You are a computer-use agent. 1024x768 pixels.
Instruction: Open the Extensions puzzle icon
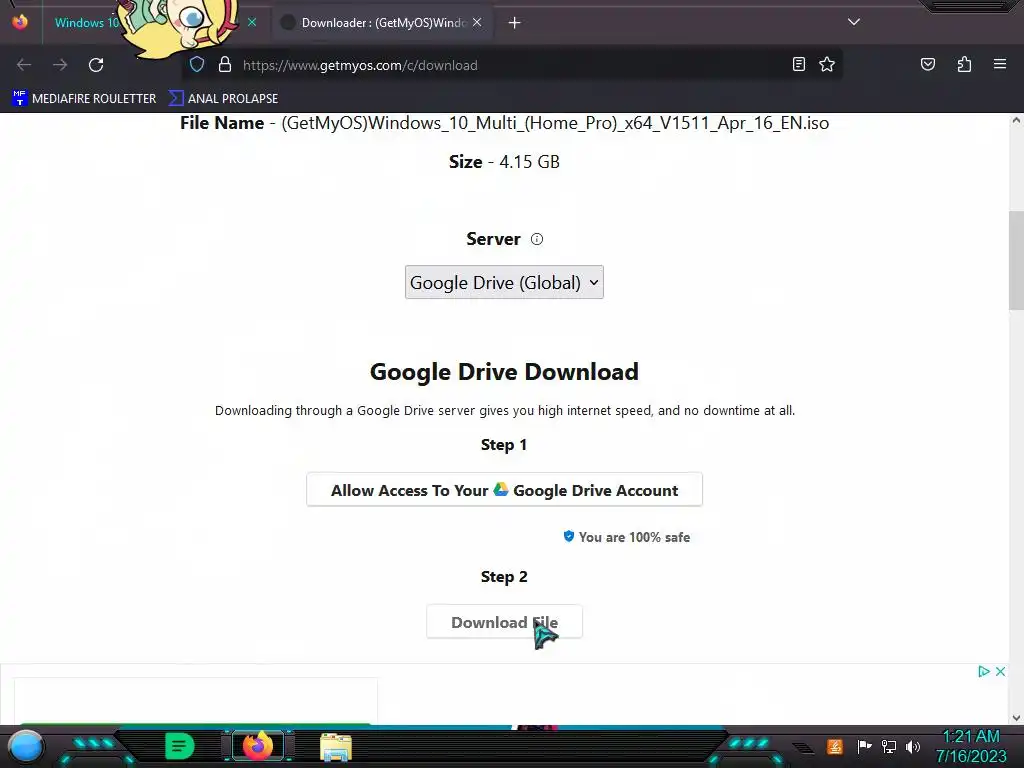pos(964,64)
